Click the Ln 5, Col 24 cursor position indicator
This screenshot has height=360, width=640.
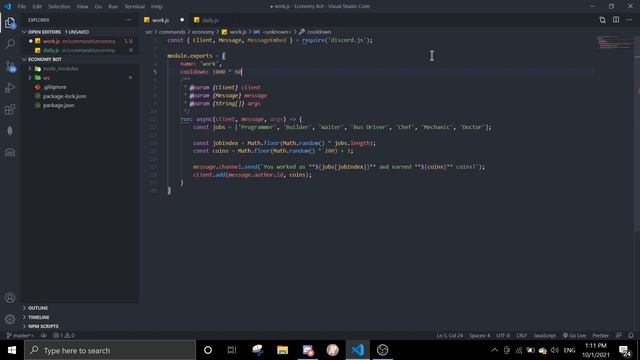click(x=450, y=336)
